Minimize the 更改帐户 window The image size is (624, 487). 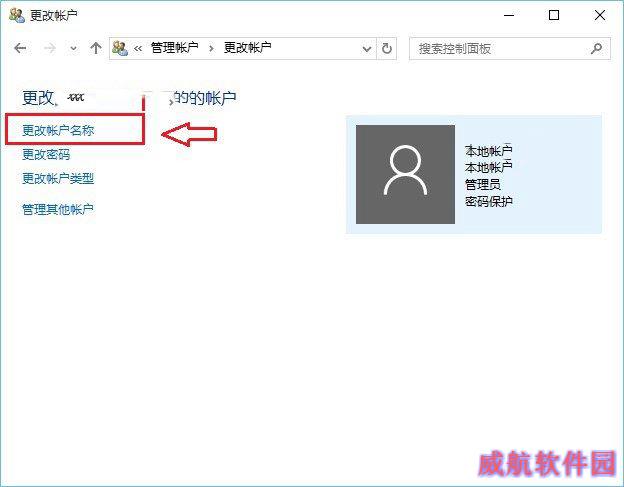coord(509,16)
